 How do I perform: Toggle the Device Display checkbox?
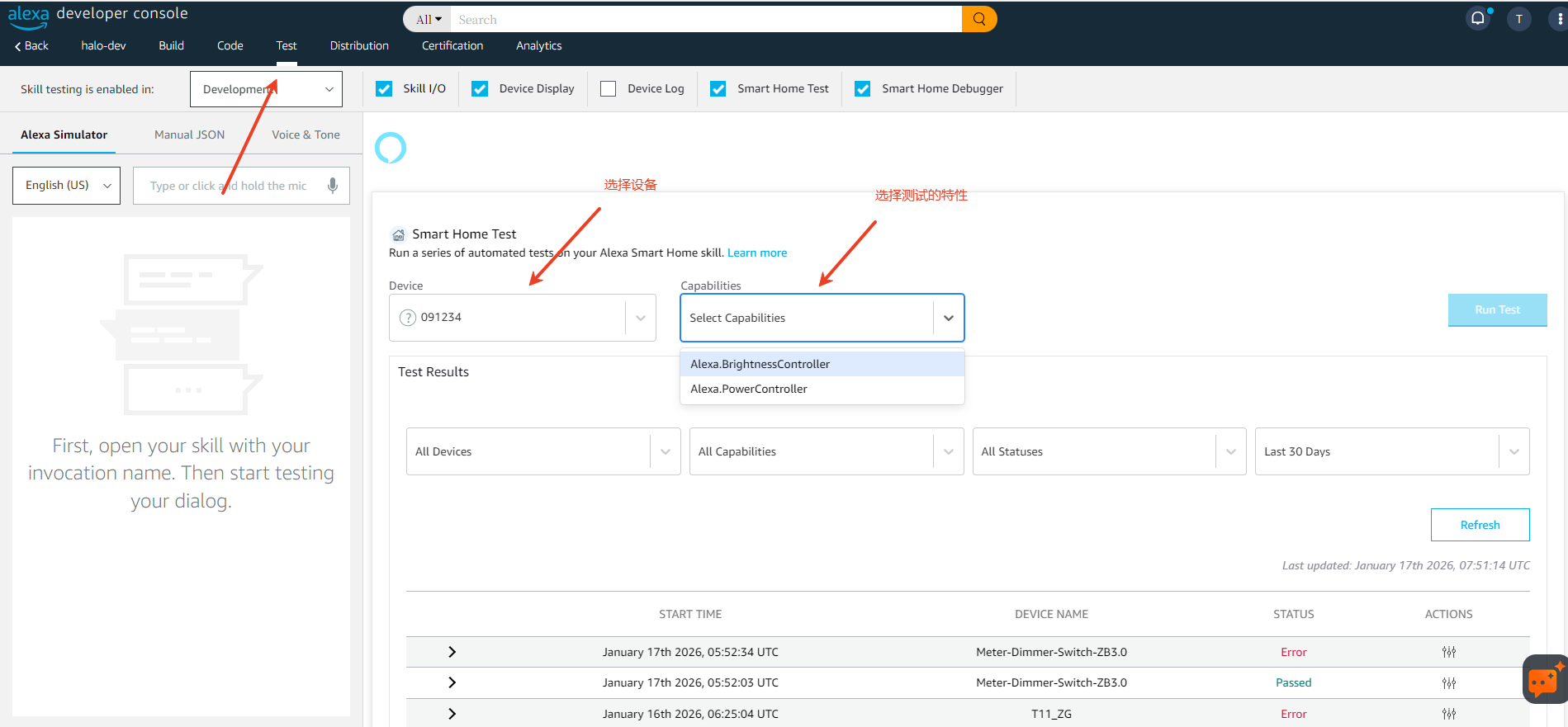click(480, 88)
